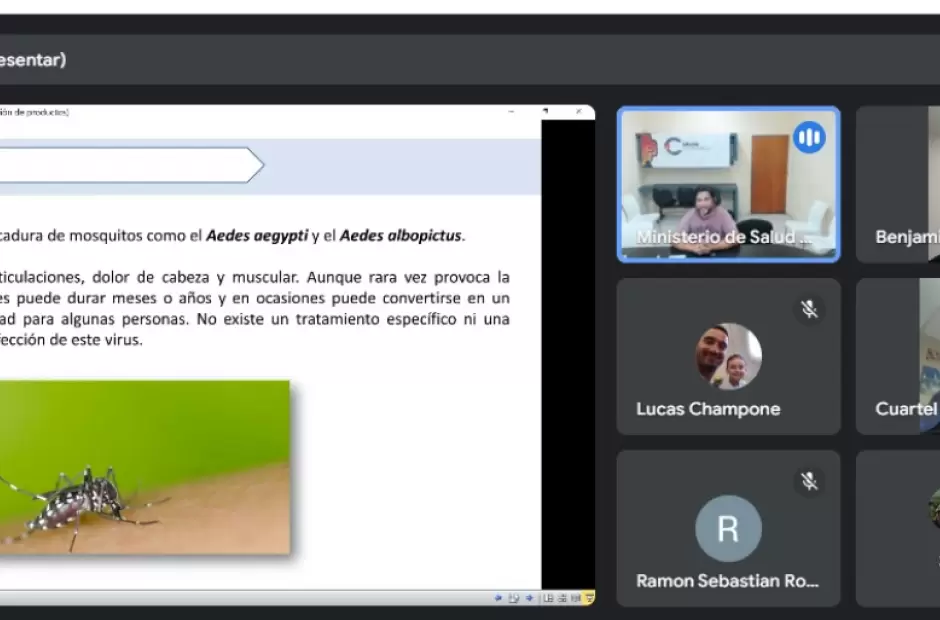940x620 pixels.
Task: Go to previous slide using the left arrow
Action: [x=498, y=598]
